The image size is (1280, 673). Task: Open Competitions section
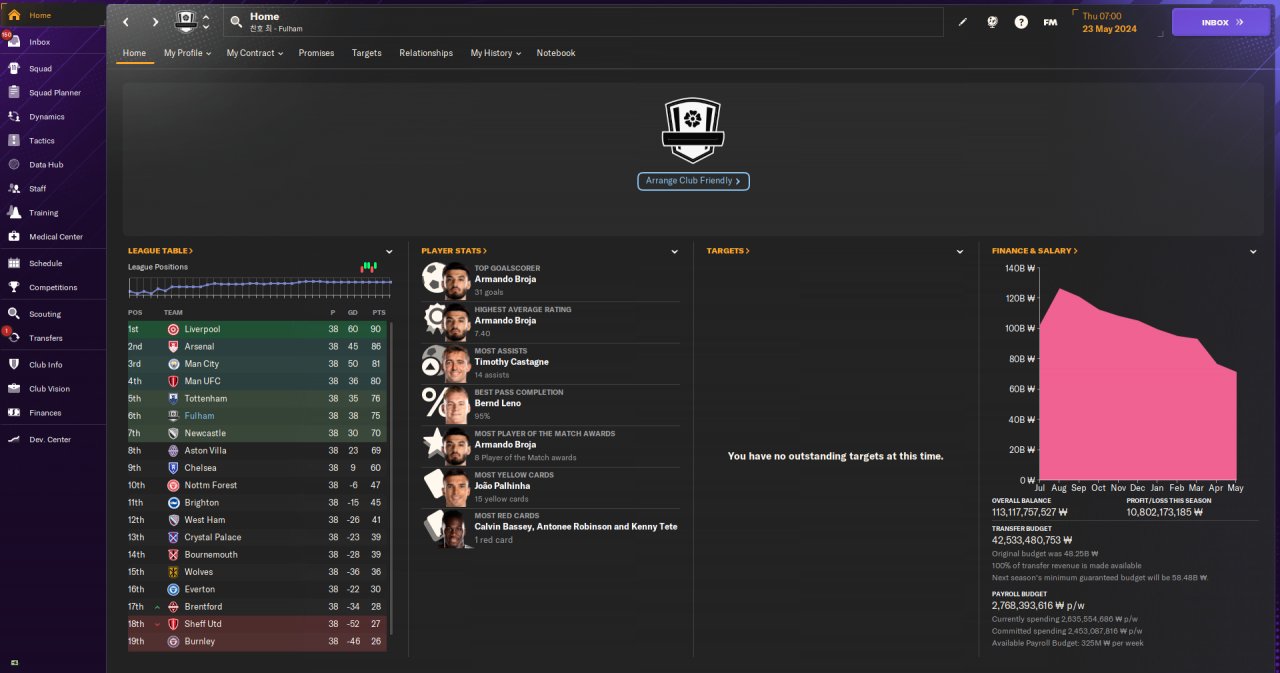tap(52, 288)
